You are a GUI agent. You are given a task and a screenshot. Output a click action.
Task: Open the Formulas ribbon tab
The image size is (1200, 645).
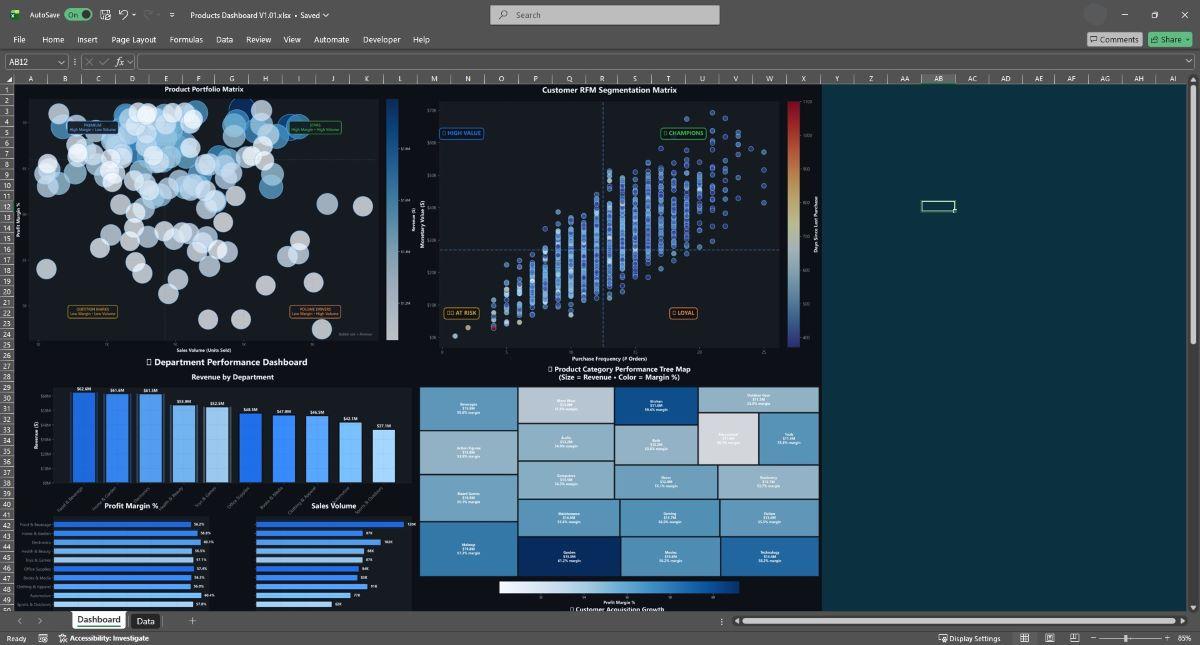(186, 40)
